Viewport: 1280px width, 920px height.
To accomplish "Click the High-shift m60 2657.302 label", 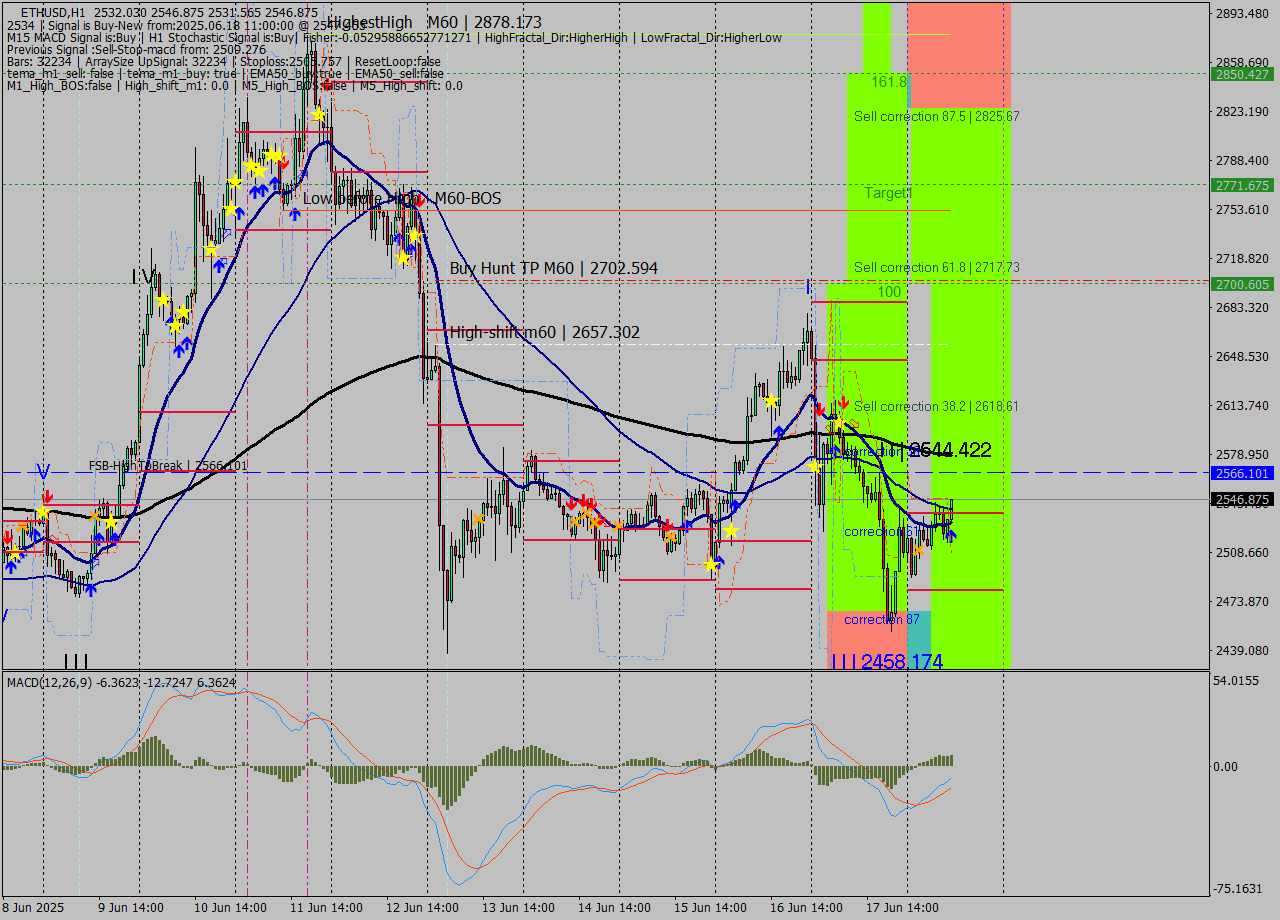I will click(x=544, y=332).
